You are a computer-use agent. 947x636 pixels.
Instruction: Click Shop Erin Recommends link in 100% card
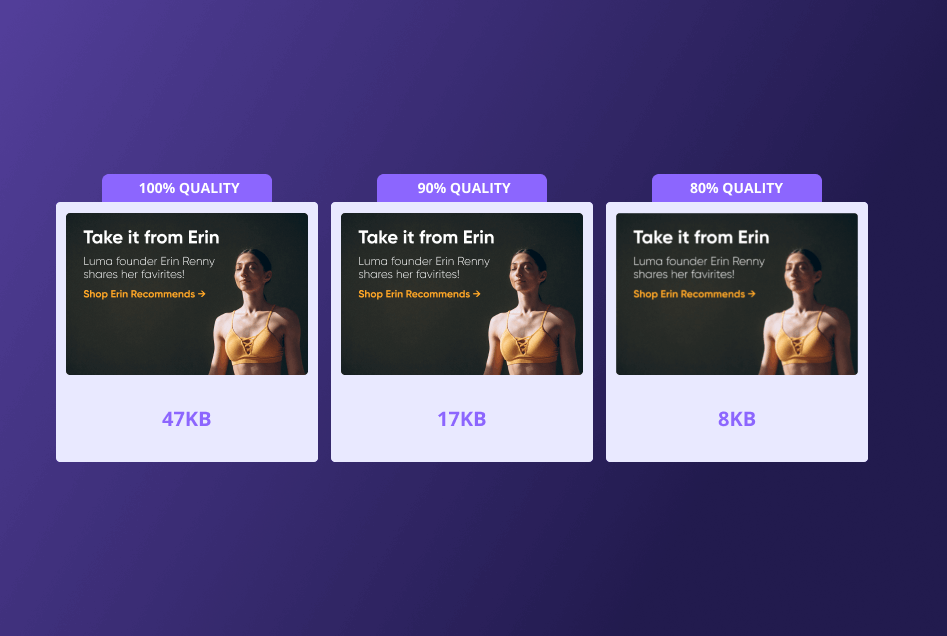144,294
